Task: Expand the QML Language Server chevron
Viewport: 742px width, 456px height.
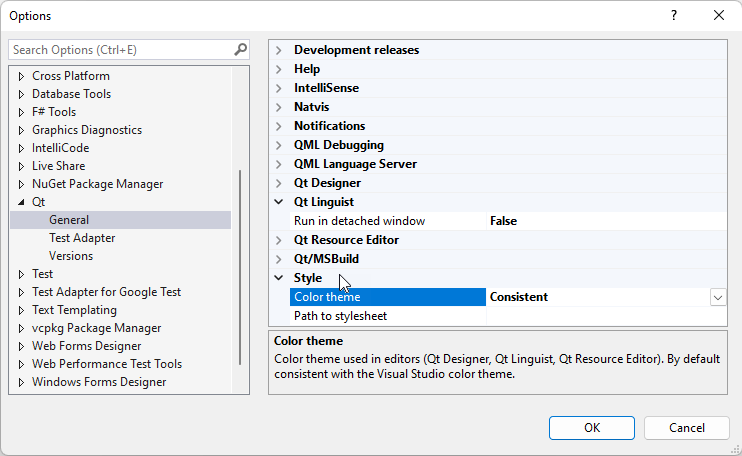Action: 279,164
